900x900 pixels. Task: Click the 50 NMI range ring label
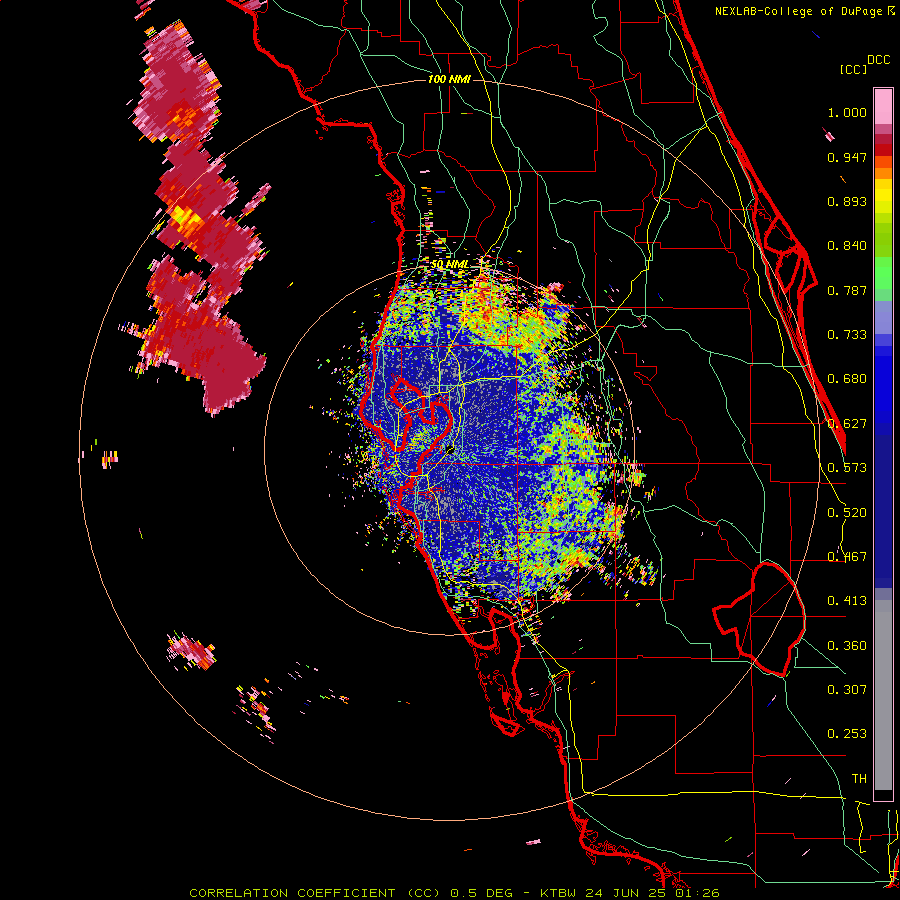pos(449,265)
